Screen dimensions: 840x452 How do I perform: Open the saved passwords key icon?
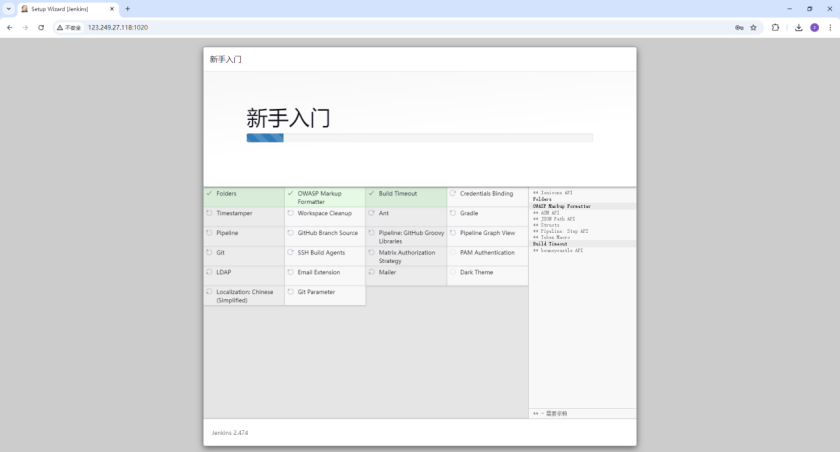click(739, 27)
